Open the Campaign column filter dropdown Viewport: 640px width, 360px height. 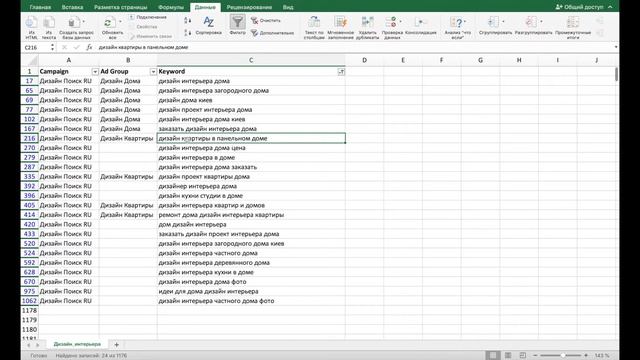95,71
